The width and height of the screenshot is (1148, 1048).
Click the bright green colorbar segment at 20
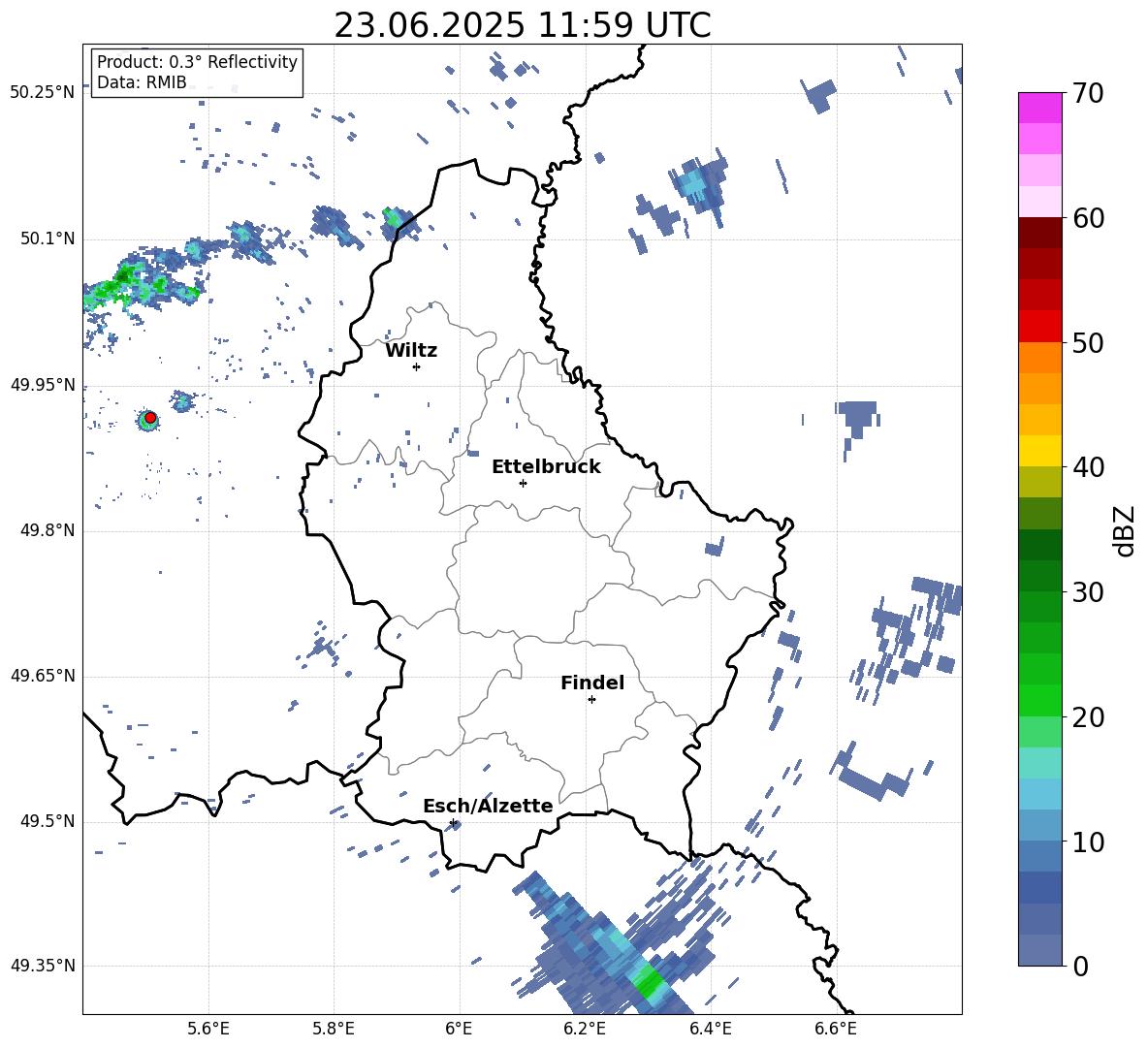coord(1039,700)
